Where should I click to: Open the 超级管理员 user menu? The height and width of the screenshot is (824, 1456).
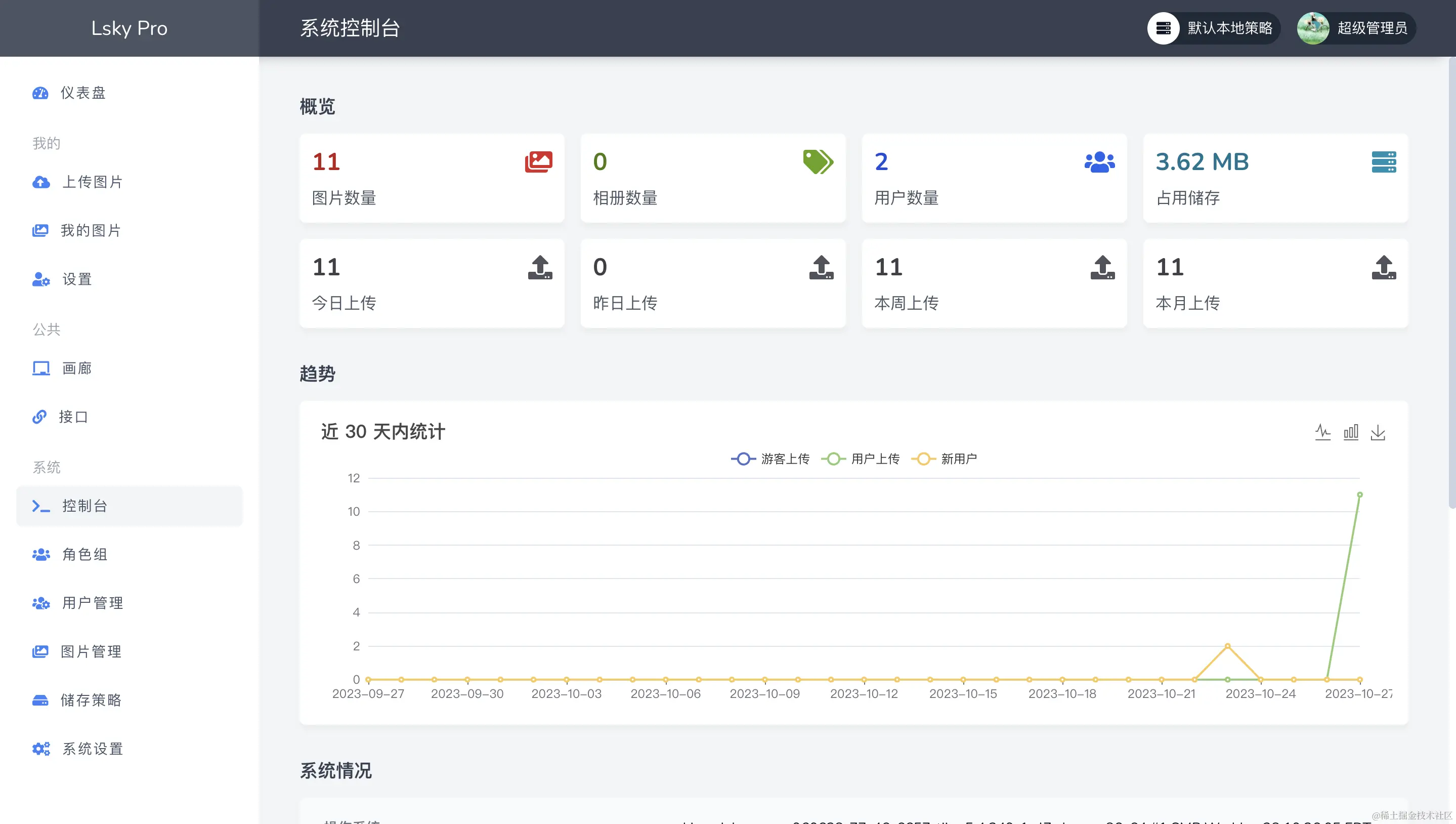click(x=1372, y=28)
